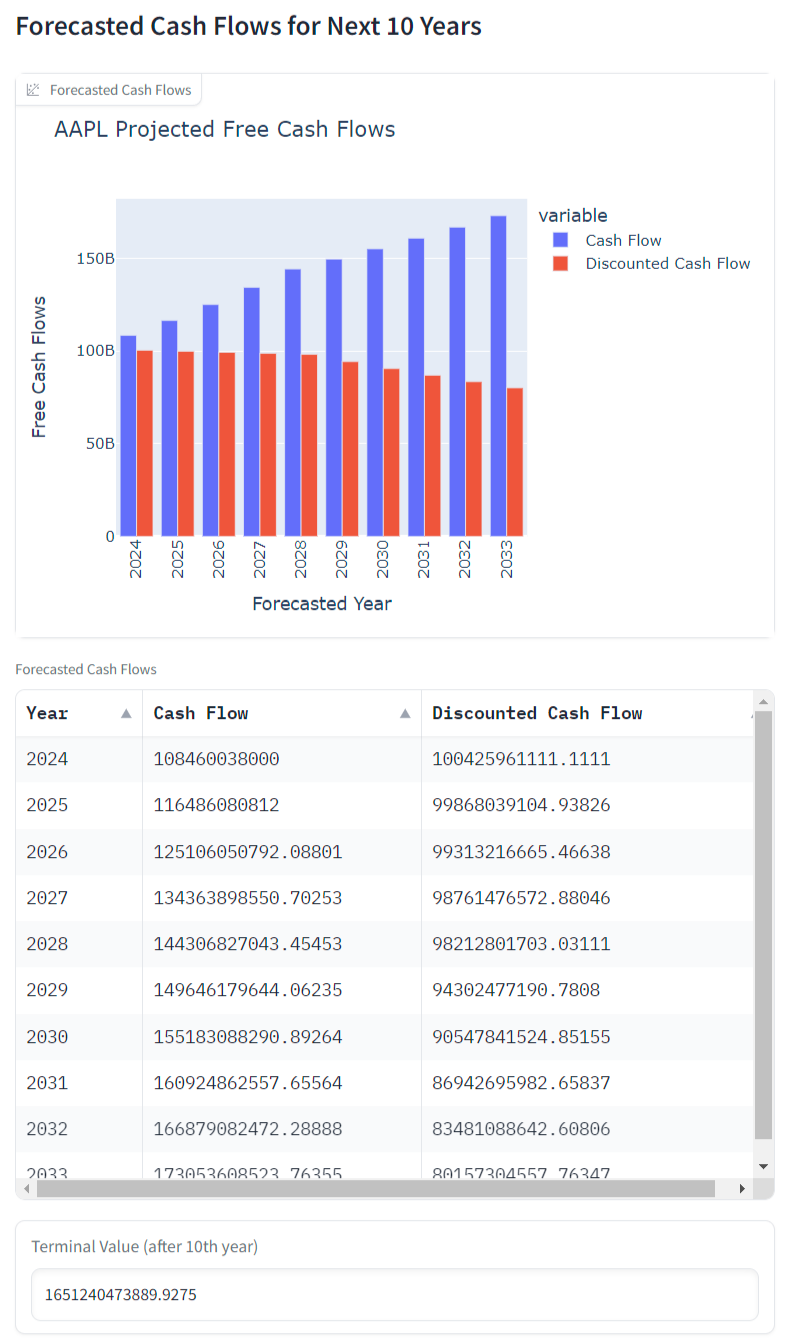Click the 2029 x-axis tick label
This screenshot has height=1342, width=792.
click(x=342, y=560)
